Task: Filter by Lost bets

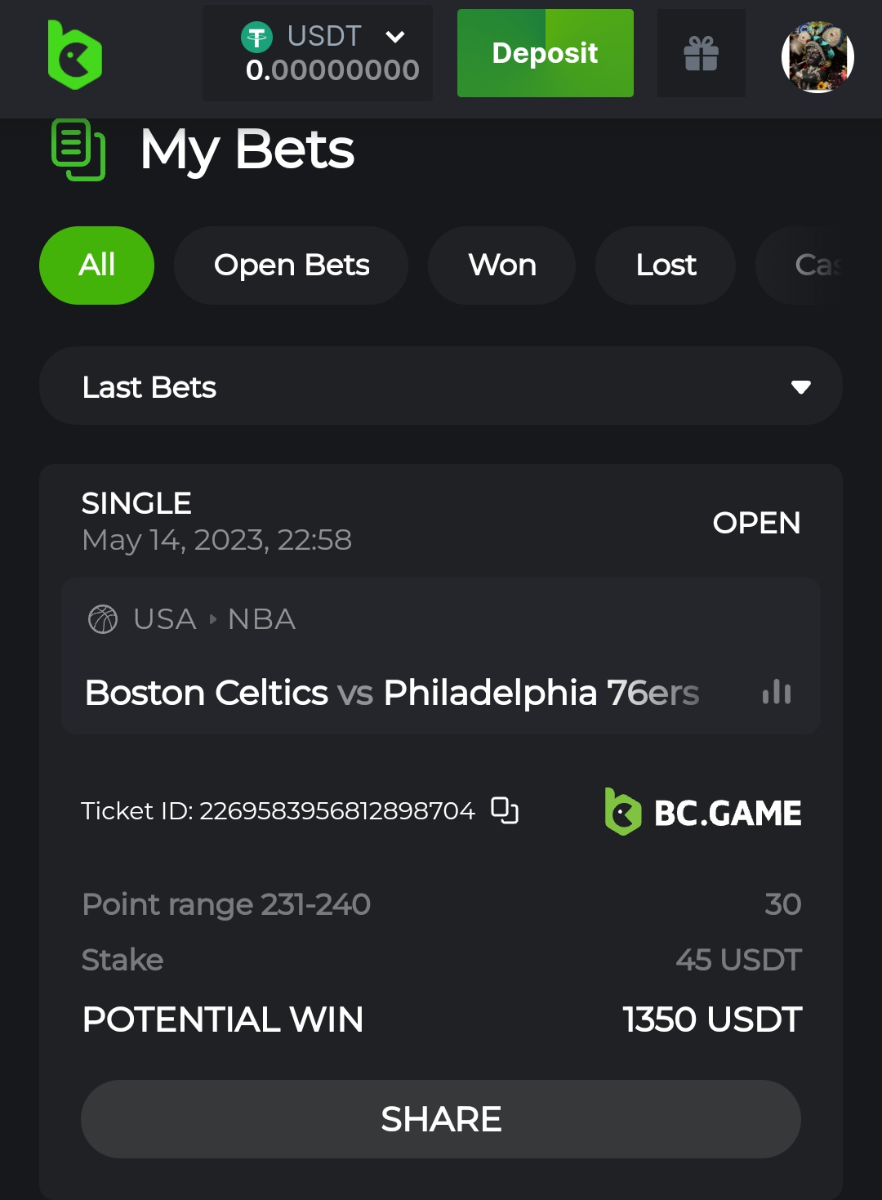Action: (666, 265)
